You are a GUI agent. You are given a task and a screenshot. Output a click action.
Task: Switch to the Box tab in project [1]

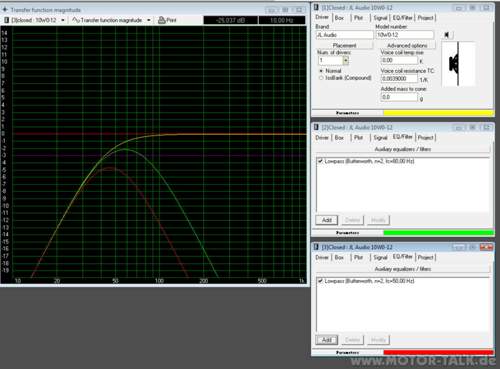pyautogui.click(x=339, y=18)
